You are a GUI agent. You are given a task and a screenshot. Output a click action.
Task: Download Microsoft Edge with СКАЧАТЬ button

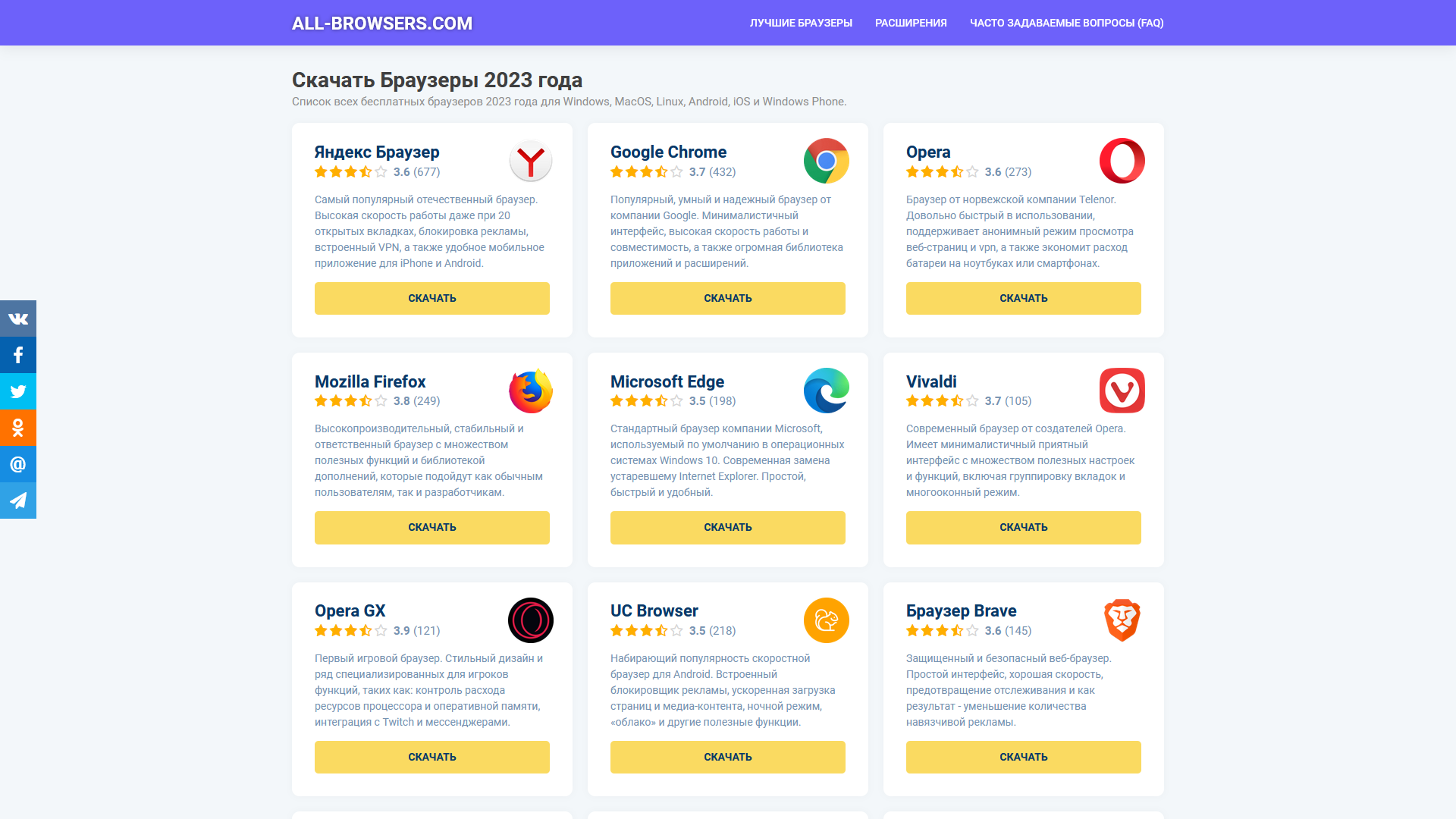pos(728,527)
